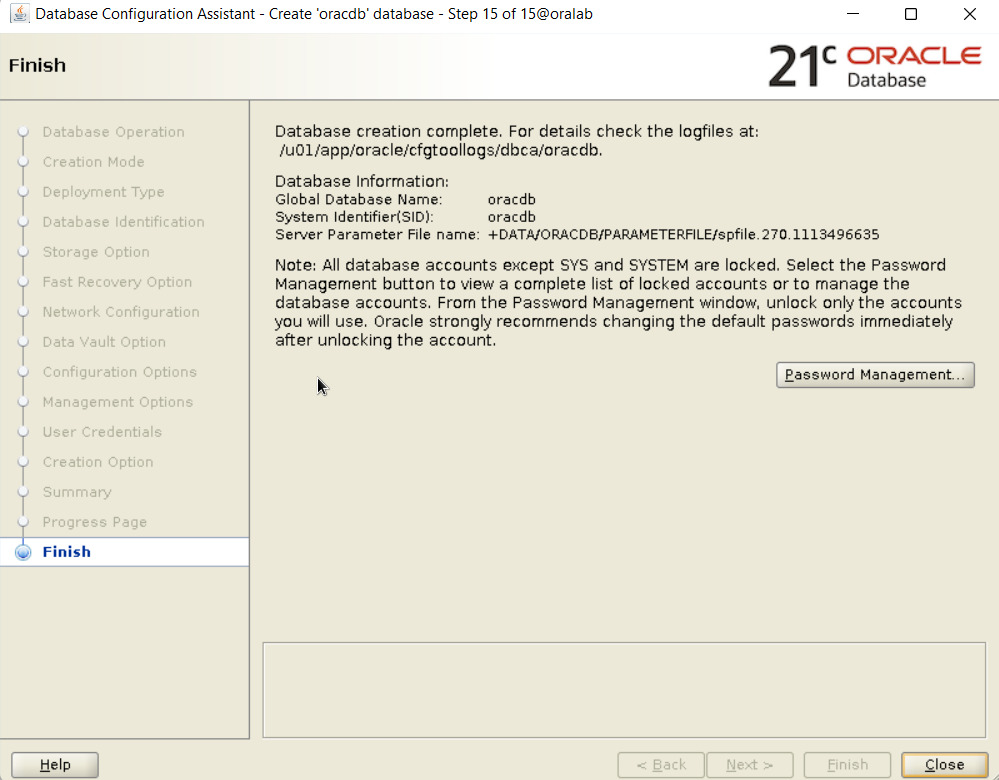This screenshot has width=999, height=780.
Task: Go to User Credentials step
Action: [102, 432]
